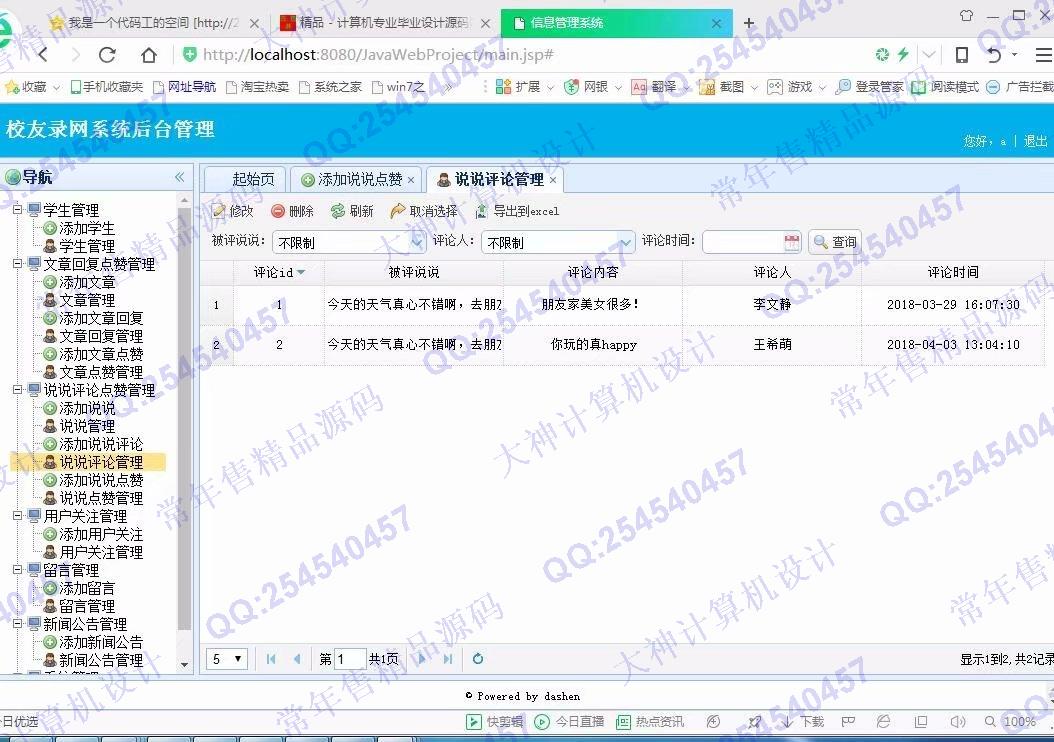The image size is (1054, 742).
Task: Click the 网址导航 bookmark
Action: pyautogui.click(x=185, y=87)
